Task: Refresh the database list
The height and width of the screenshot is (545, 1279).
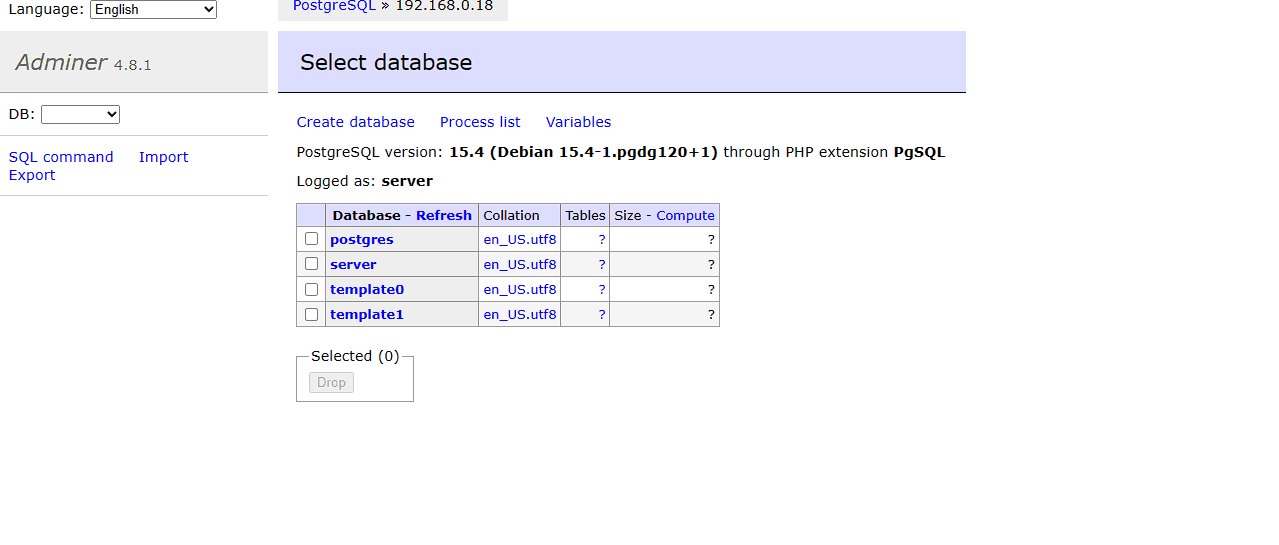Action: coord(443,215)
